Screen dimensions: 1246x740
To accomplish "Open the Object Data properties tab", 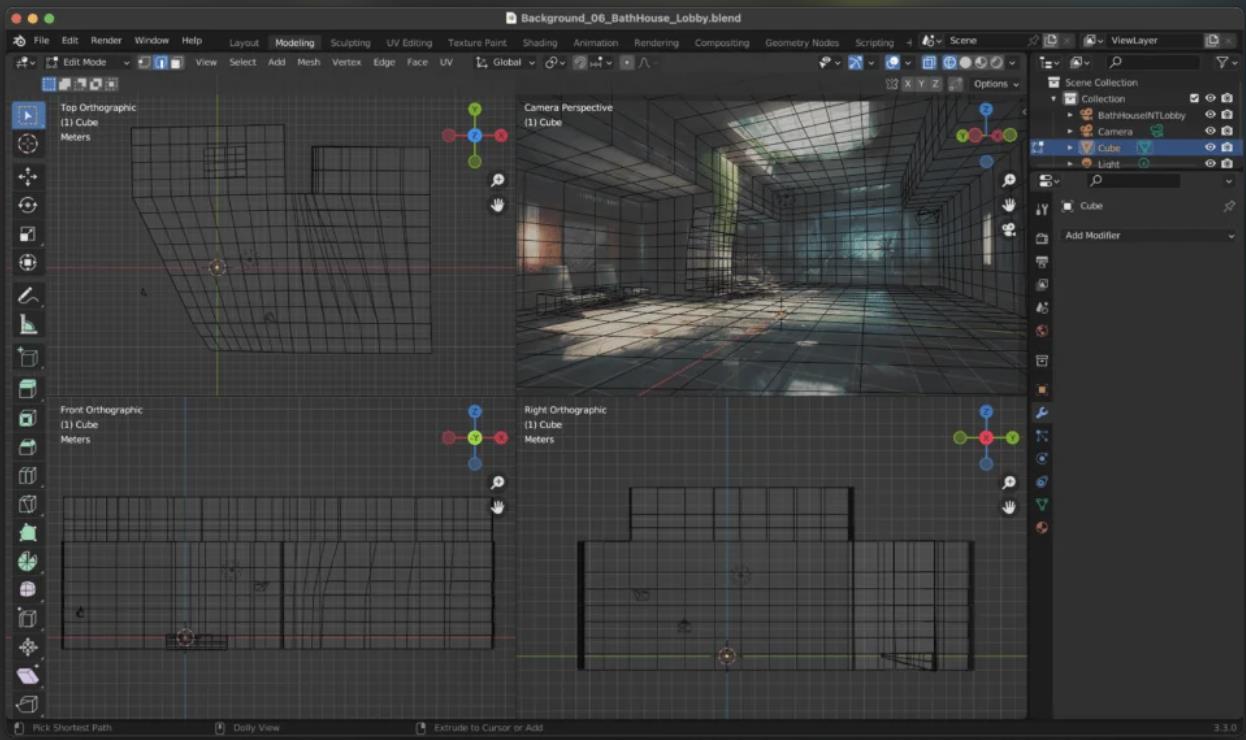I will [1042, 504].
